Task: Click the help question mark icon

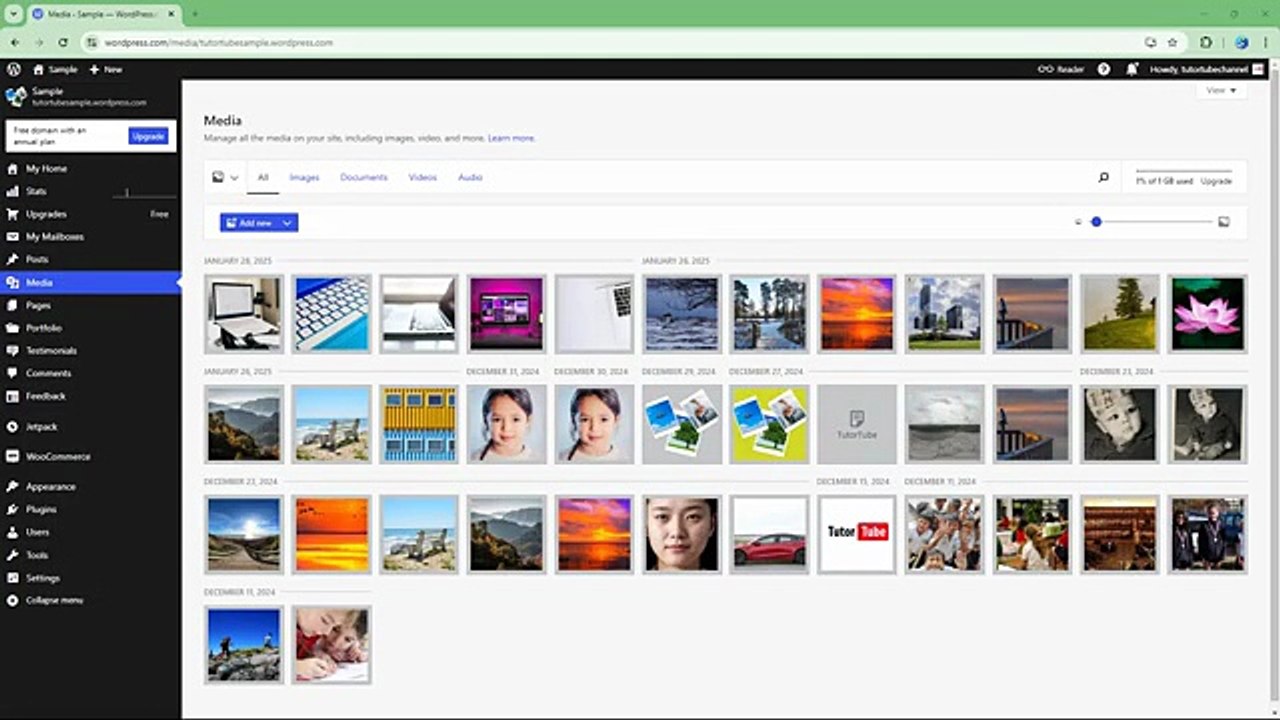Action: click(1104, 69)
